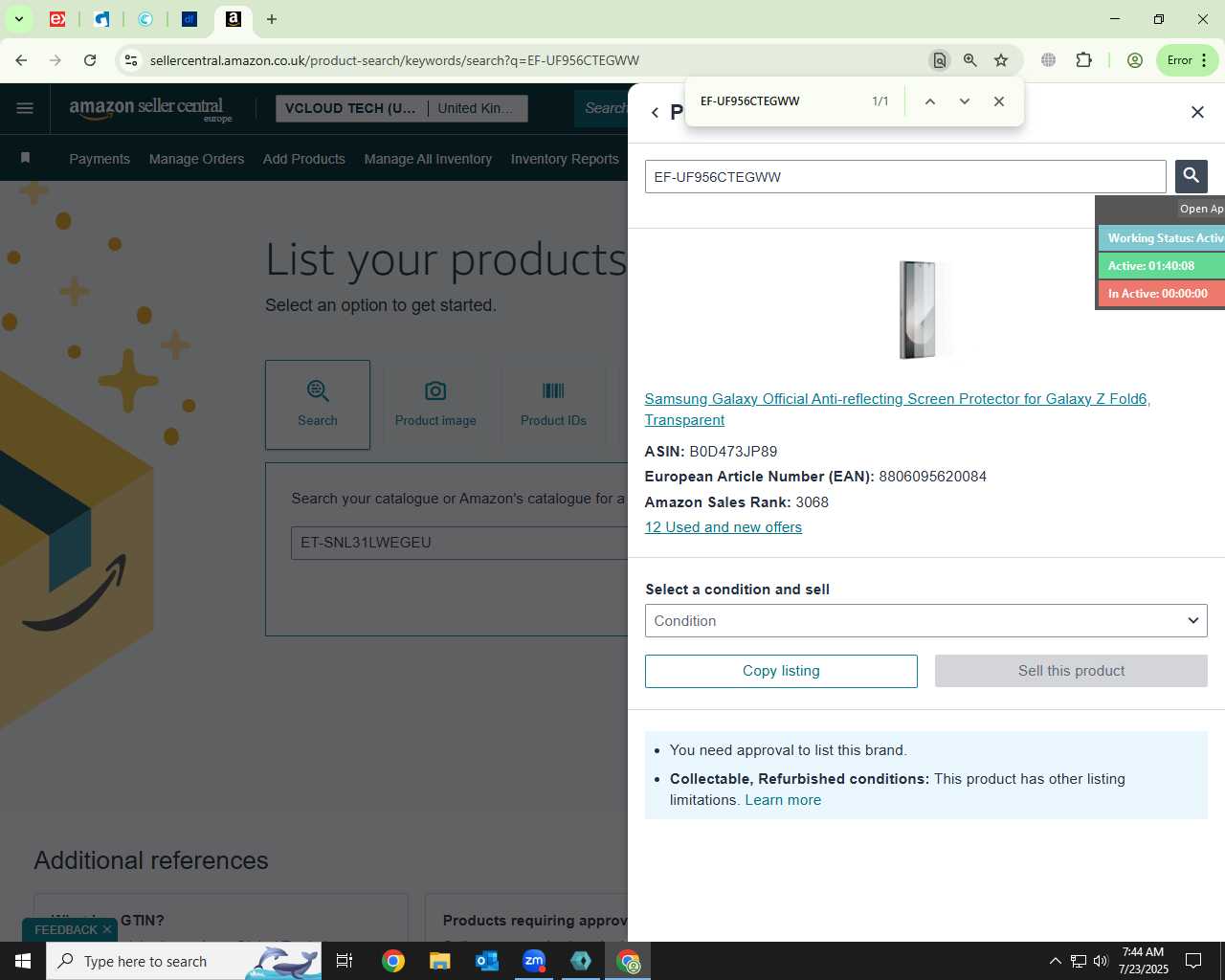
Task: Click the panel search field with EF-UF956CTEGWW
Action: tap(905, 177)
